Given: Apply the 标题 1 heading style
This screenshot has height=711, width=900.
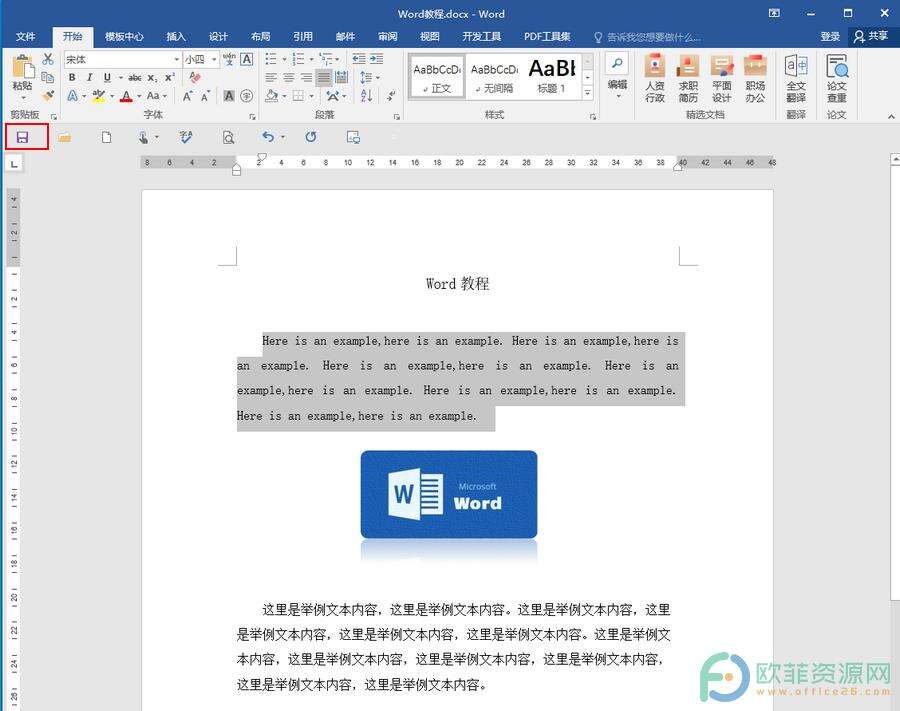Looking at the screenshot, I should pos(554,77).
